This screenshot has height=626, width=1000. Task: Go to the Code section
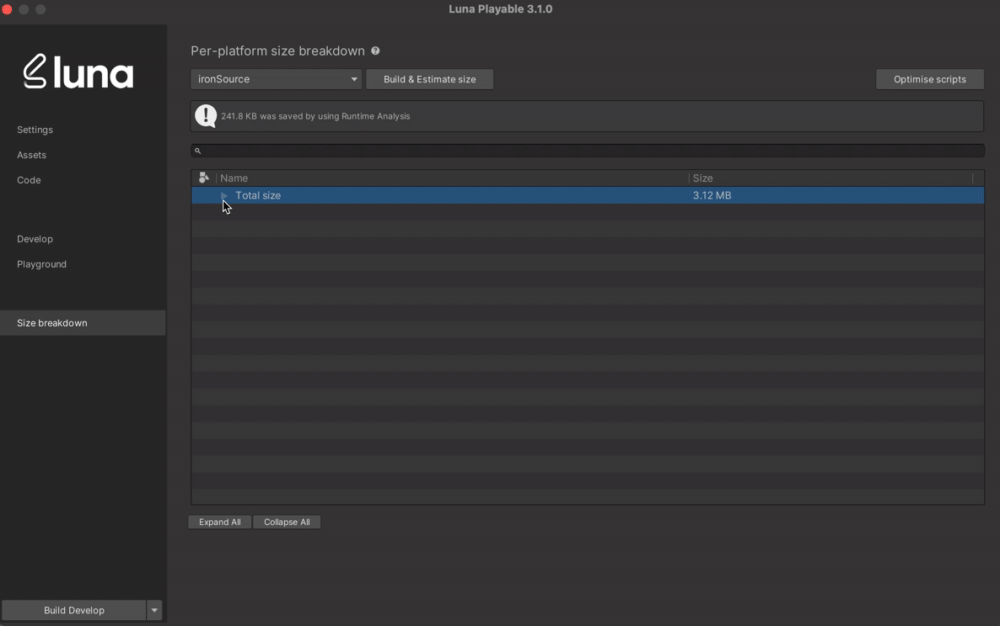click(29, 180)
